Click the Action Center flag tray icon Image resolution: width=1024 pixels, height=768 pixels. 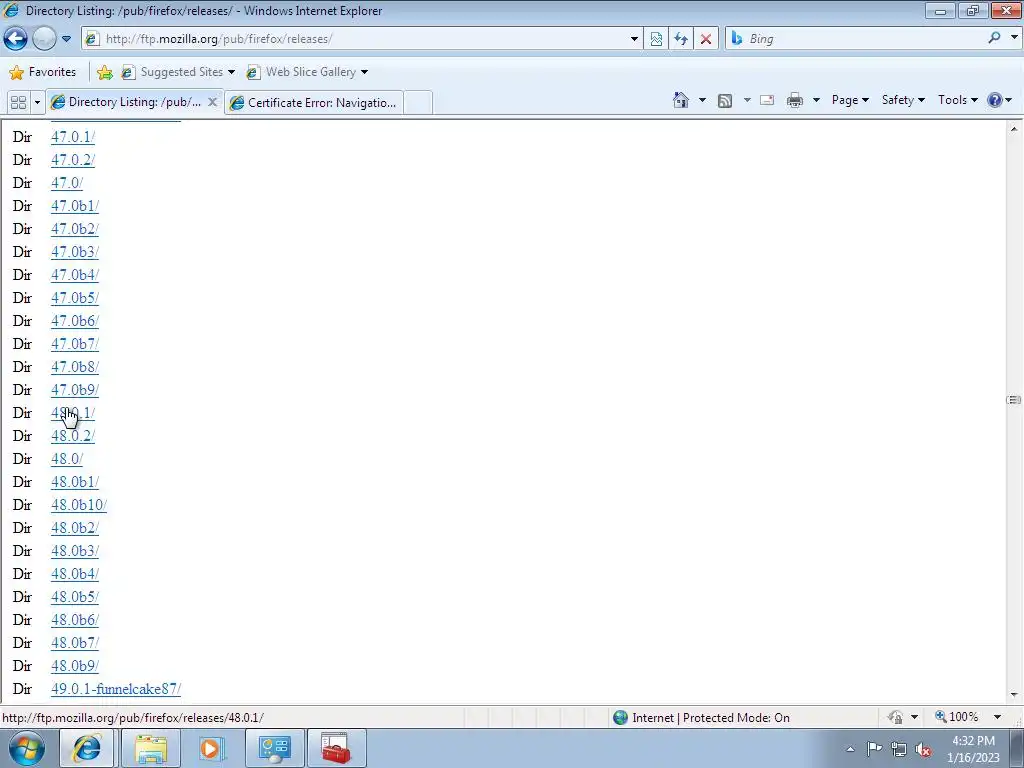click(874, 749)
